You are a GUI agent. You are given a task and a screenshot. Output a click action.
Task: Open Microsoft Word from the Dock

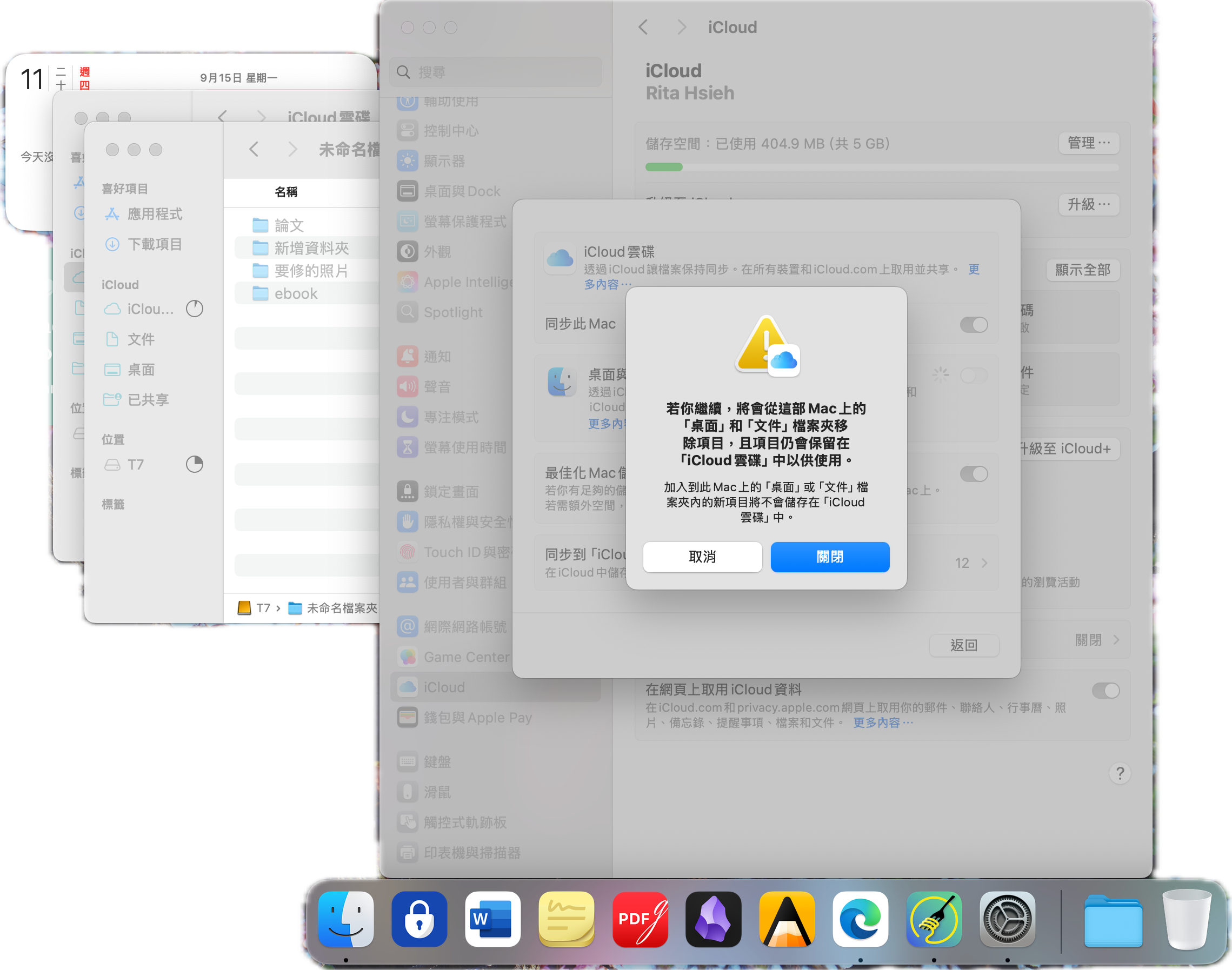click(x=492, y=919)
